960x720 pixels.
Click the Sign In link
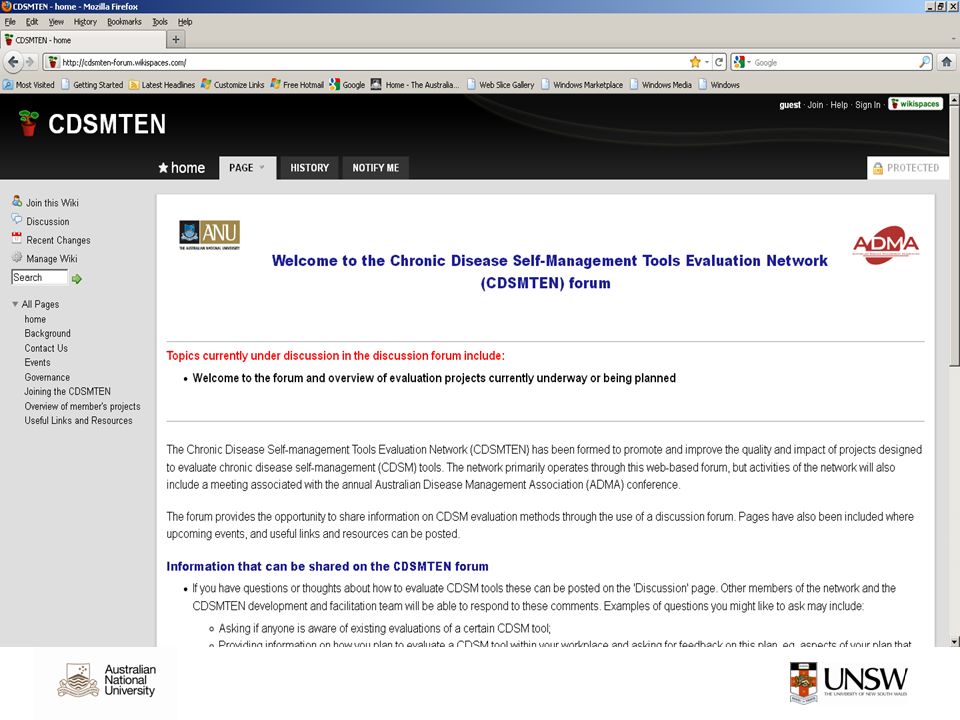tap(868, 105)
